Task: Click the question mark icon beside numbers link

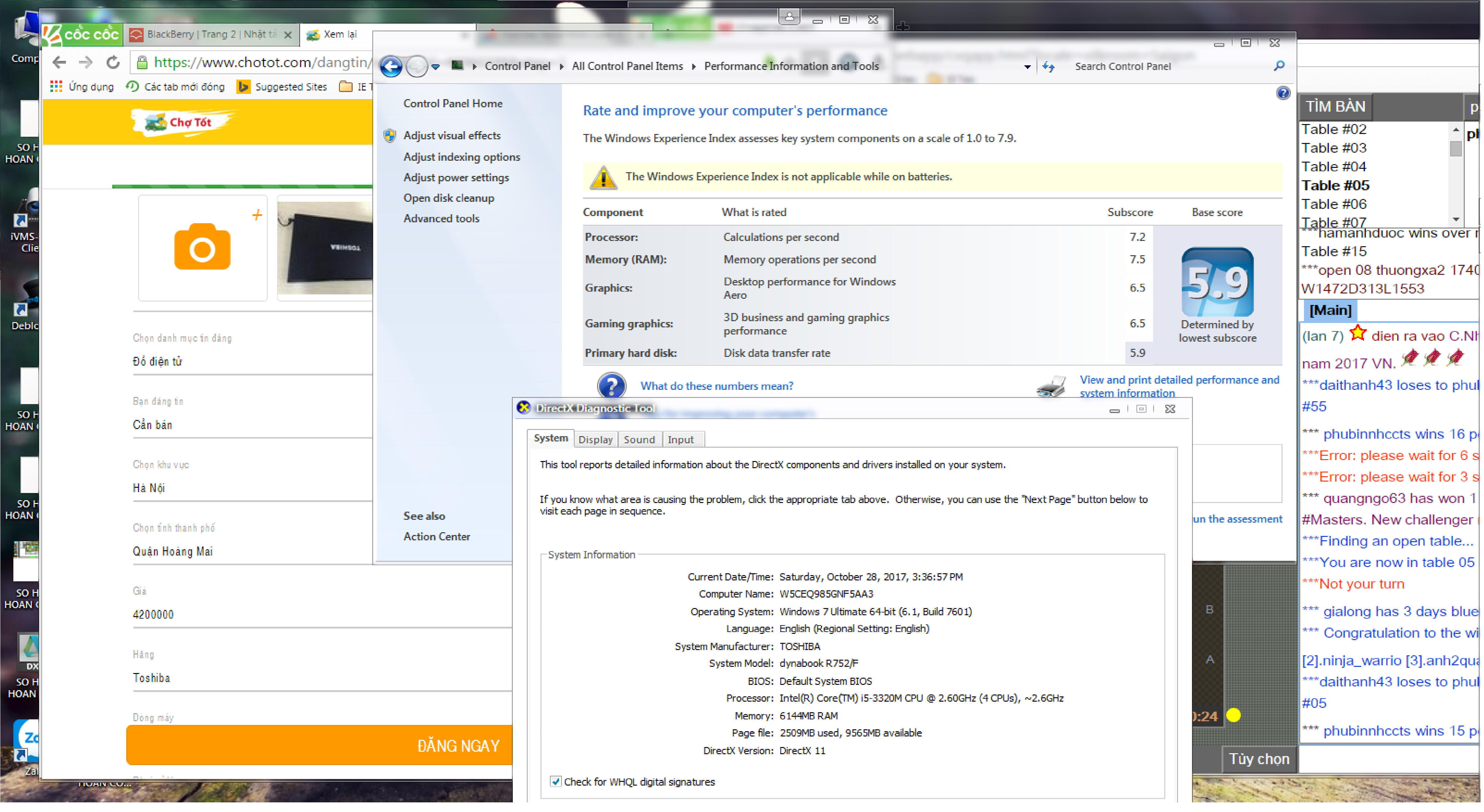Action: [611, 385]
